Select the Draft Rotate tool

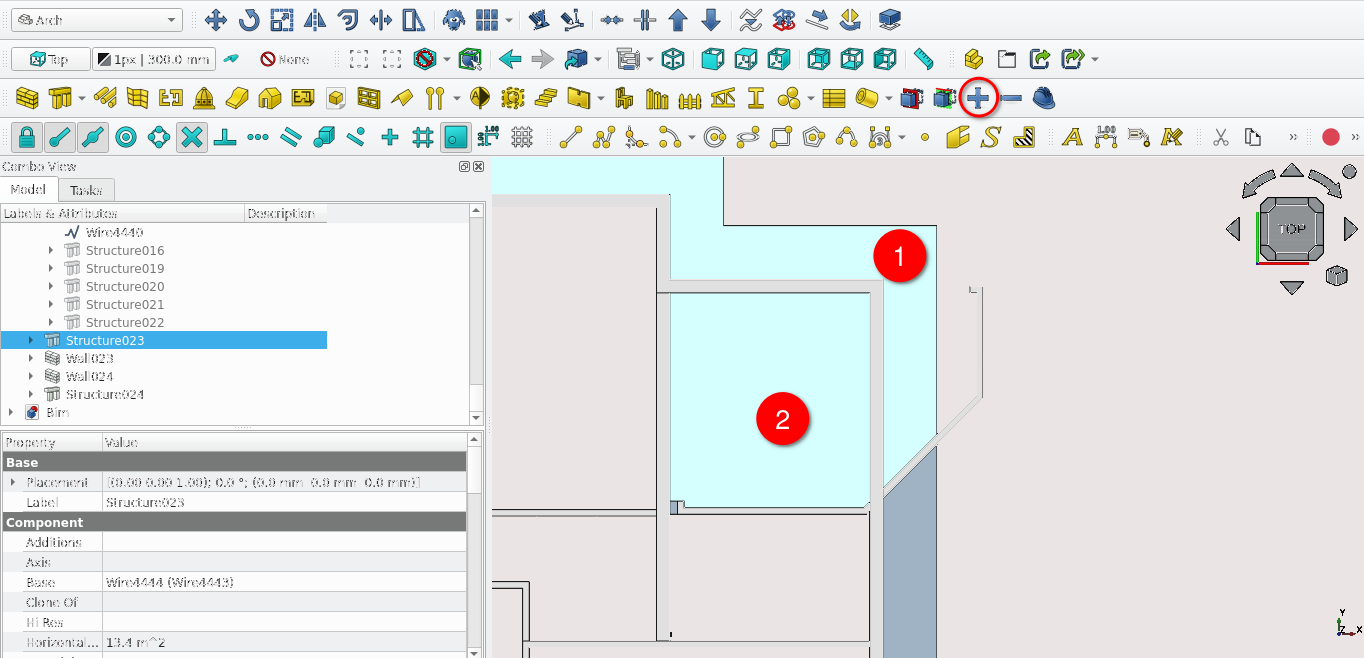[248, 20]
